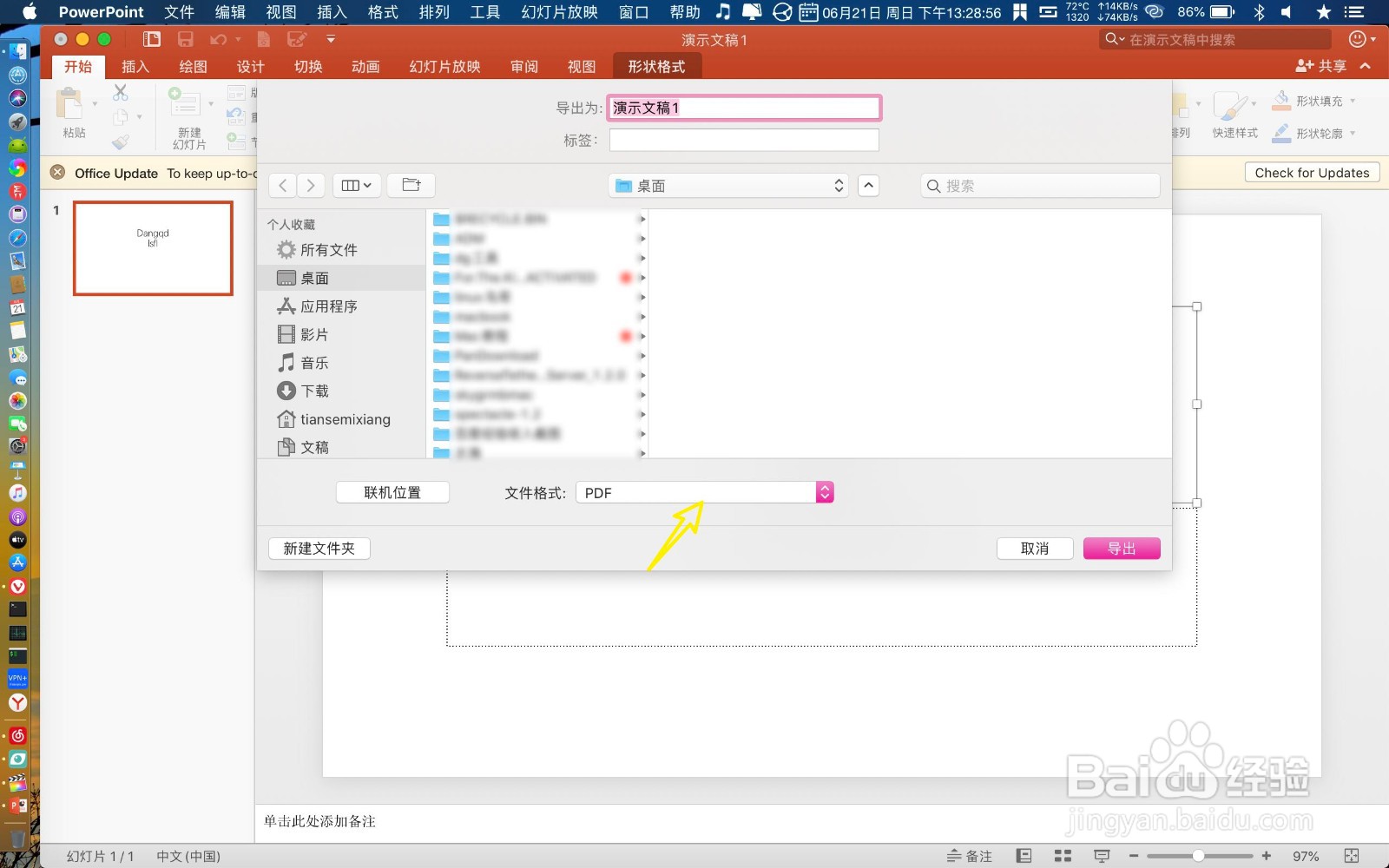Click the zoom slider in the status bar
Viewport: 1389px width, 868px height.
(x=1199, y=855)
